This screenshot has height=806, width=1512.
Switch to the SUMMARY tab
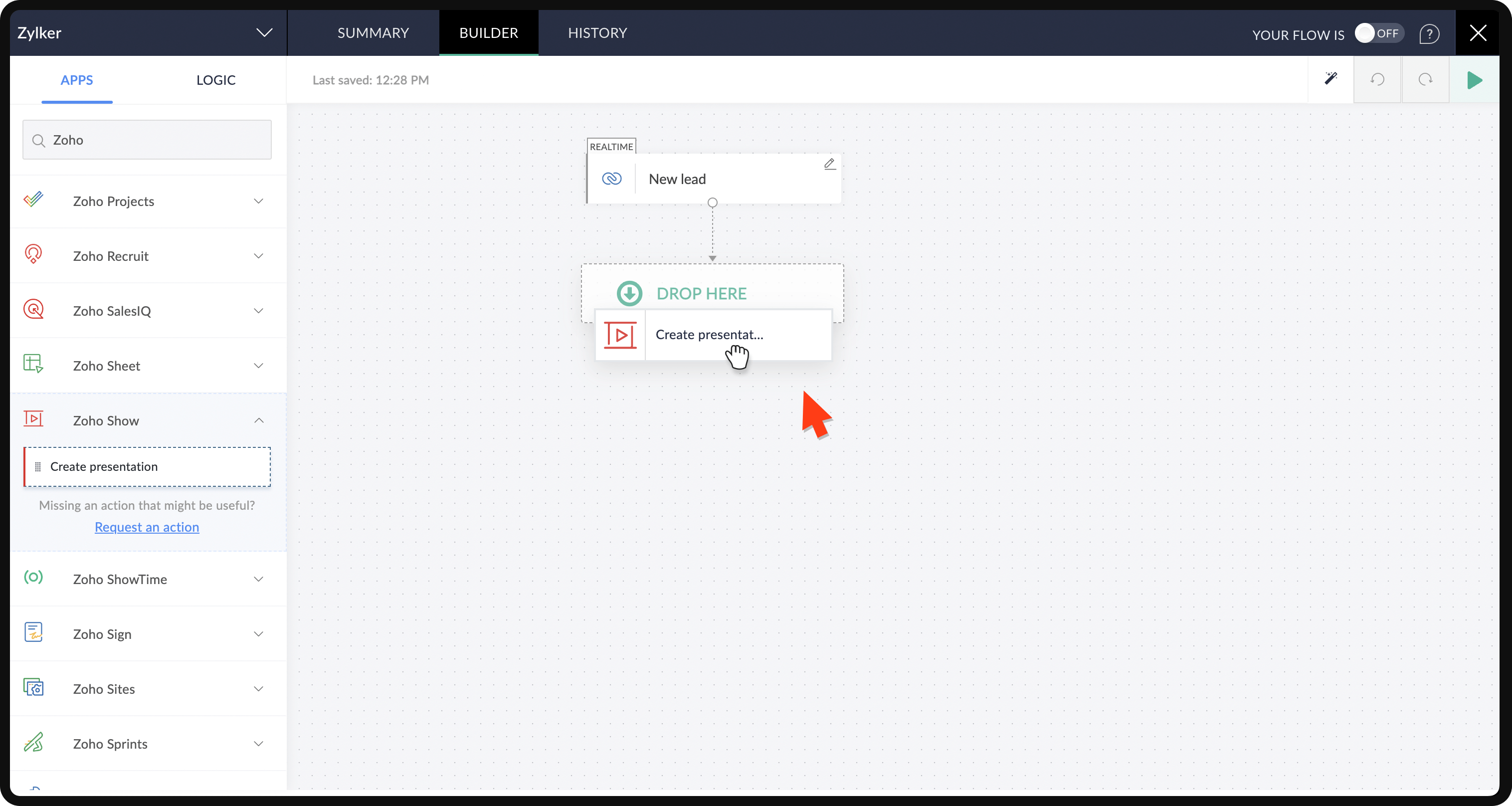click(x=373, y=33)
